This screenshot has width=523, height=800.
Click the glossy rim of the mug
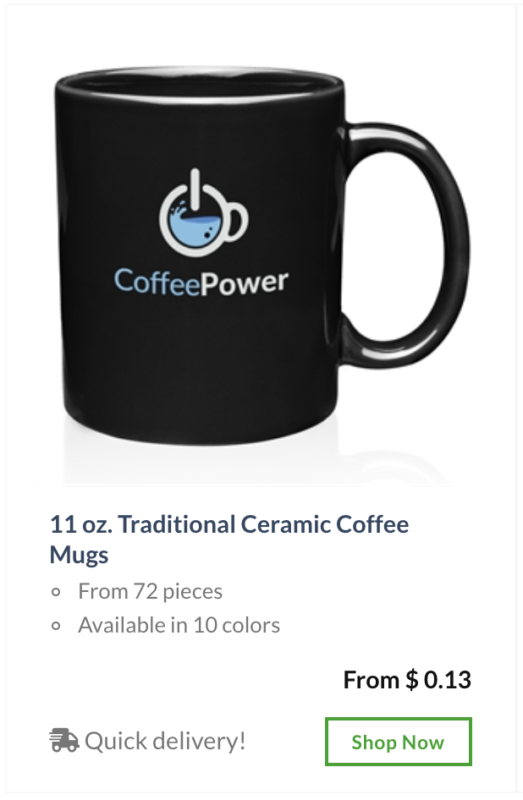(199, 86)
